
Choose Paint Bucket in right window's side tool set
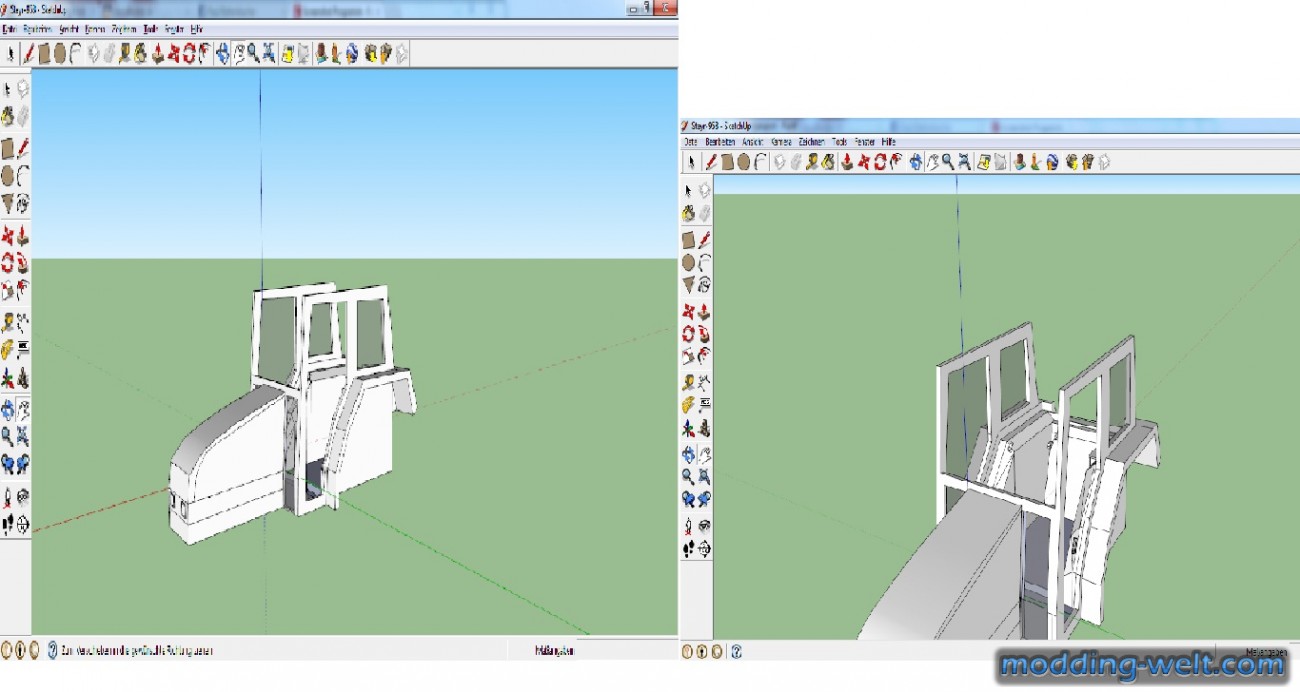[x=688, y=213]
